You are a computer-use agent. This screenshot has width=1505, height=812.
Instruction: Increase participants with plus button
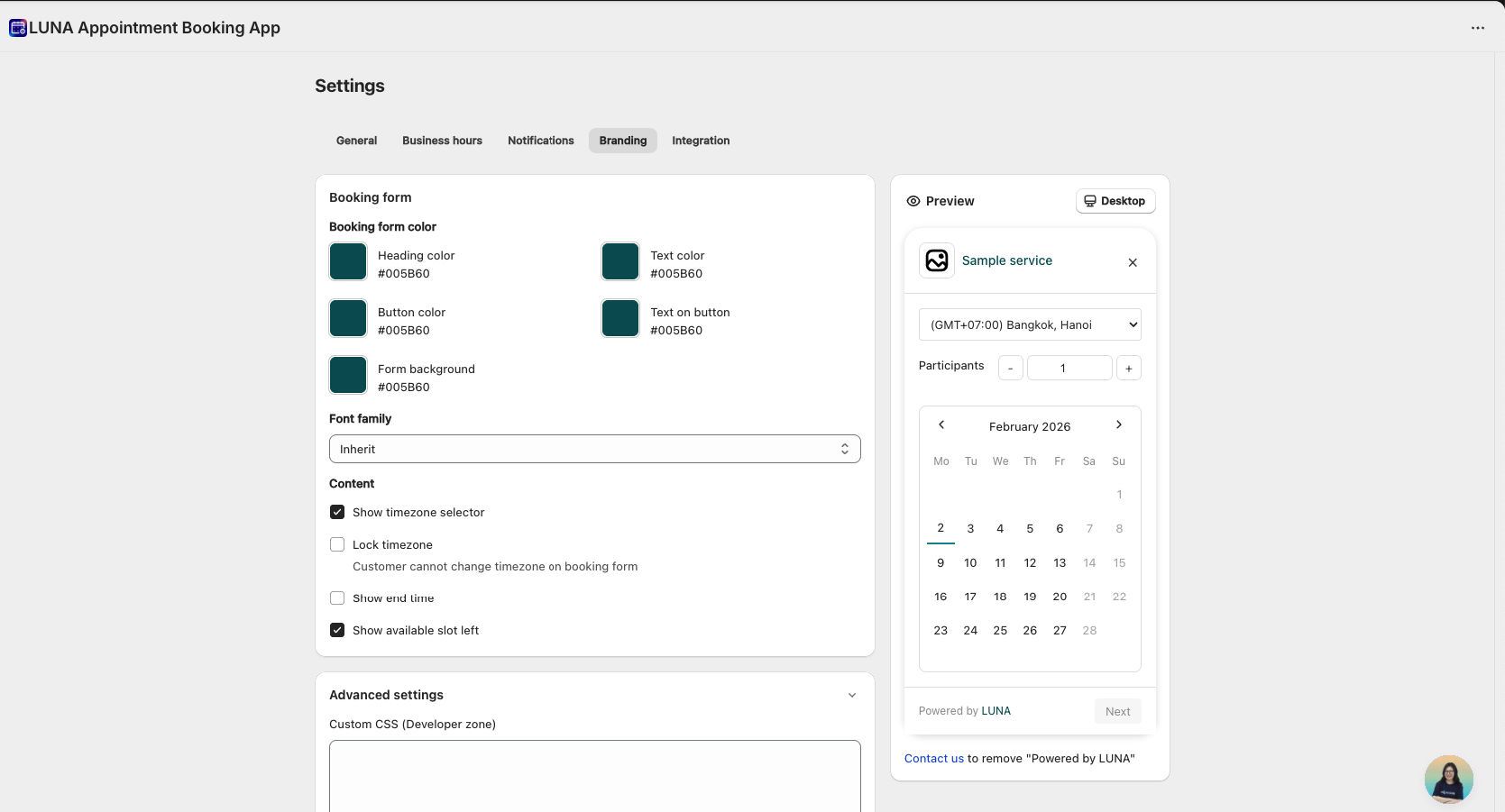point(1128,368)
